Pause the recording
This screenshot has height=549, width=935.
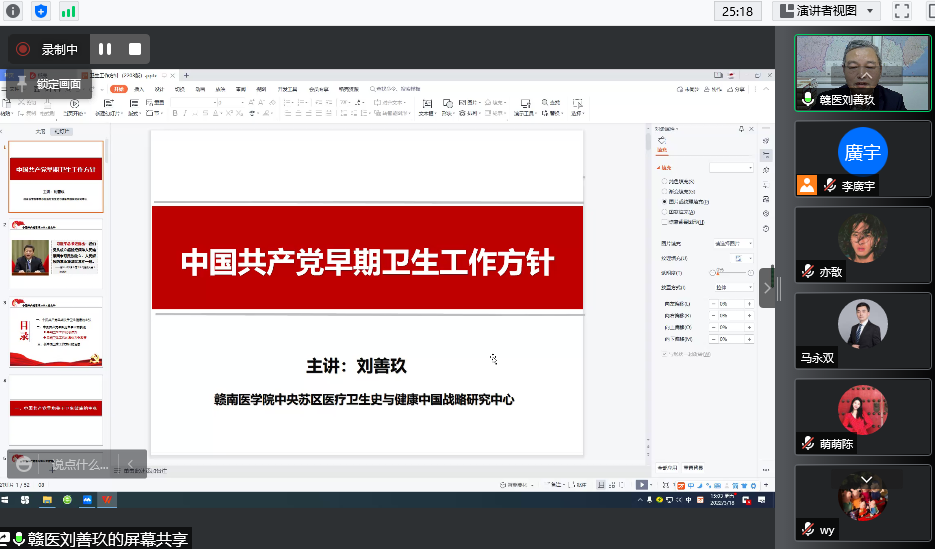pos(105,48)
